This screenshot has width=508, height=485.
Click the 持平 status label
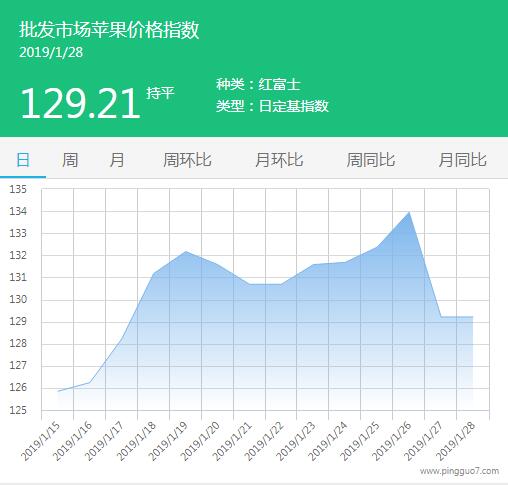tap(160, 93)
